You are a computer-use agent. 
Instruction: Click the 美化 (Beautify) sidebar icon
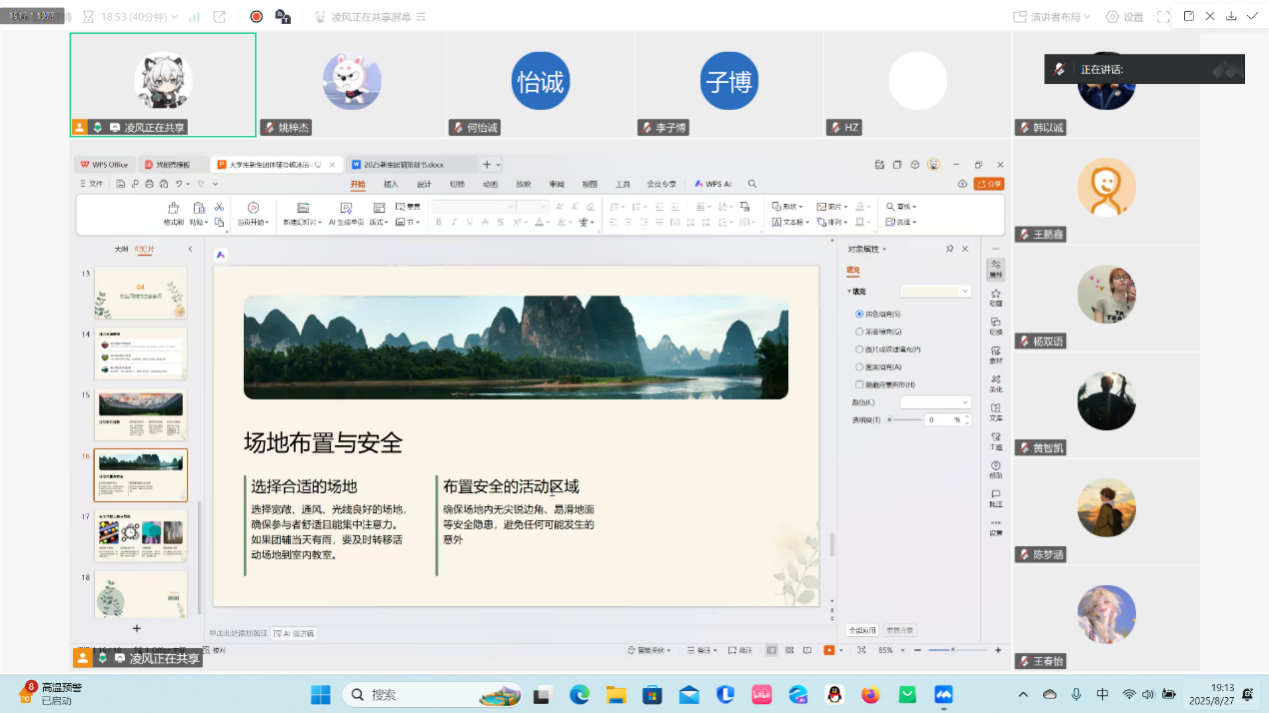(x=996, y=382)
